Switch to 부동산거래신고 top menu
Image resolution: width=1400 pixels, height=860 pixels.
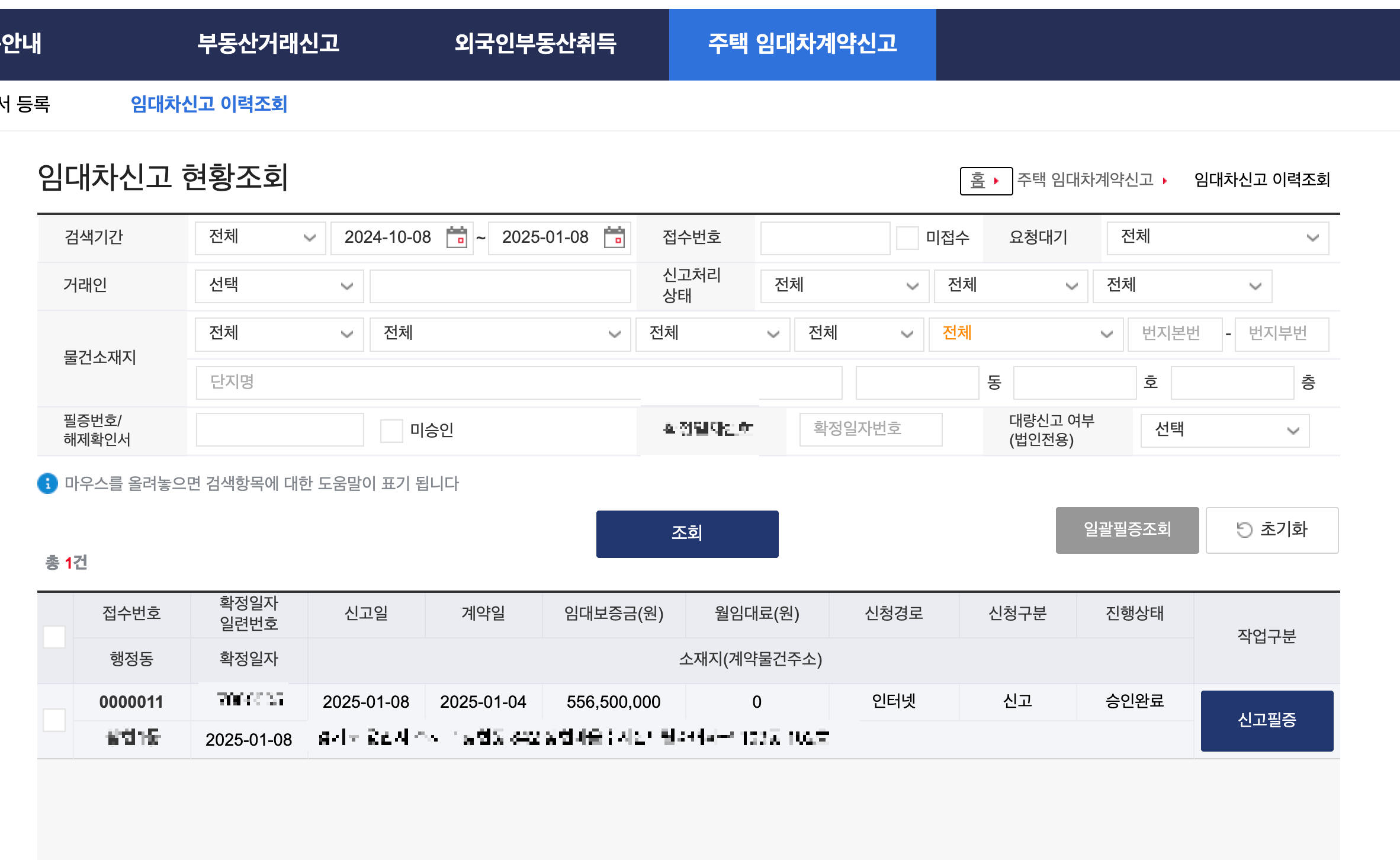pos(268,44)
